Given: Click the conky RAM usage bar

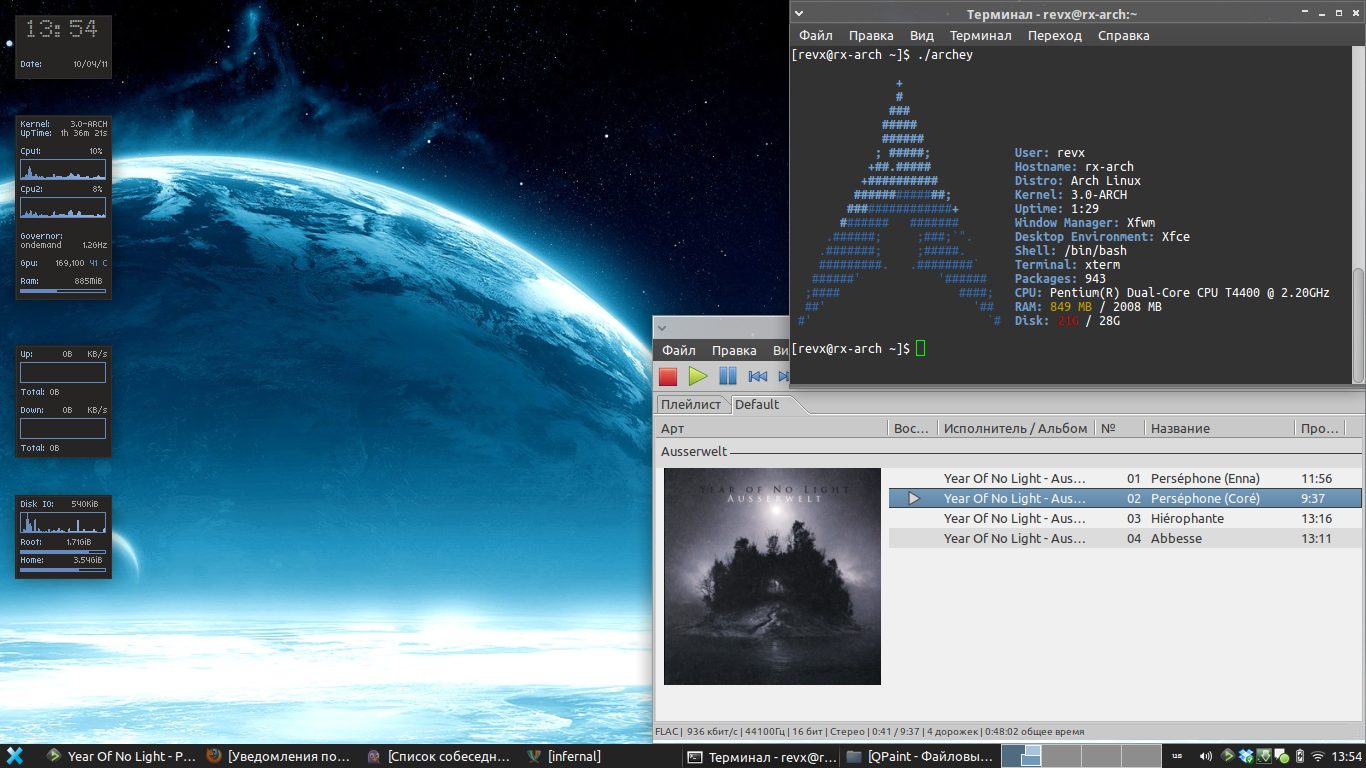Looking at the screenshot, I should (63, 291).
